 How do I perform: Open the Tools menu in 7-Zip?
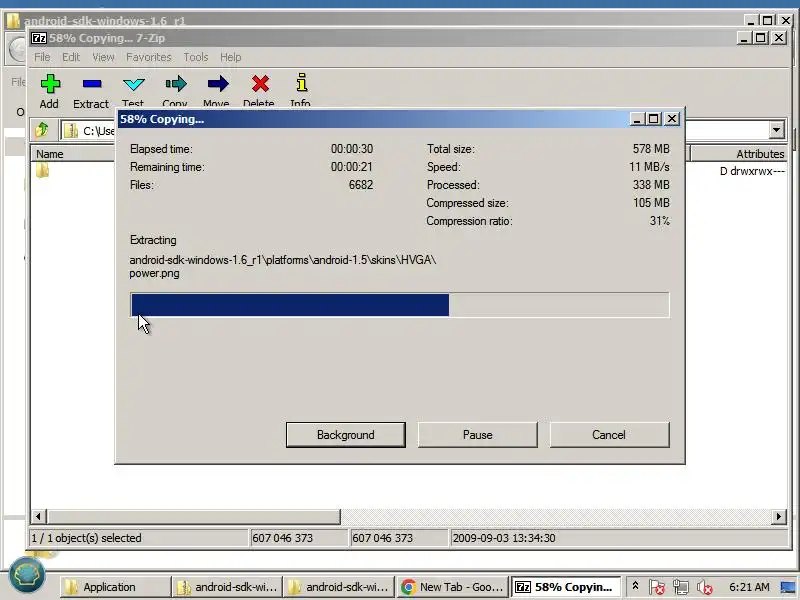point(195,57)
